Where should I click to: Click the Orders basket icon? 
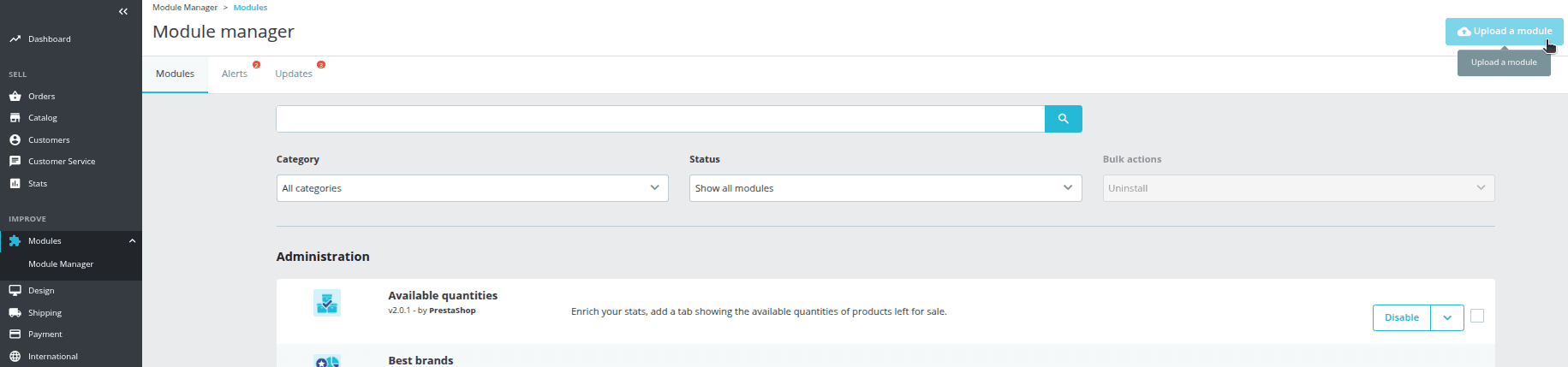[x=15, y=96]
